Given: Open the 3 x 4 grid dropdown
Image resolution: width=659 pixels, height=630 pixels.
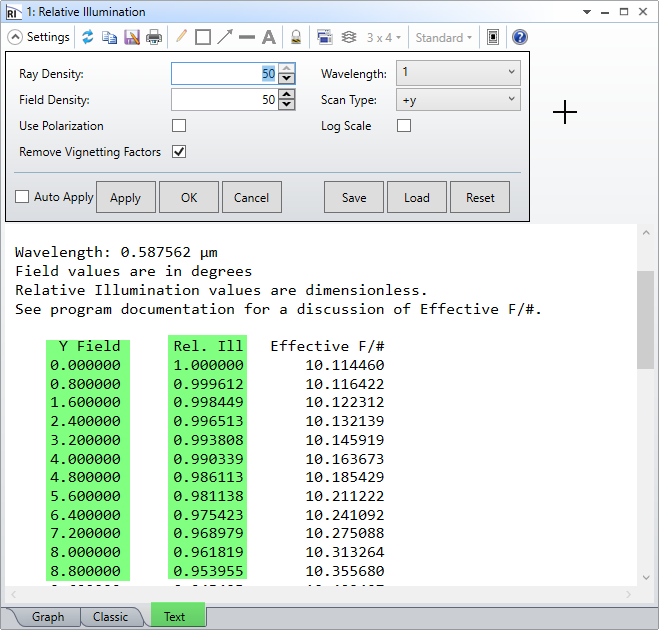Looking at the screenshot, I should 383,38.
